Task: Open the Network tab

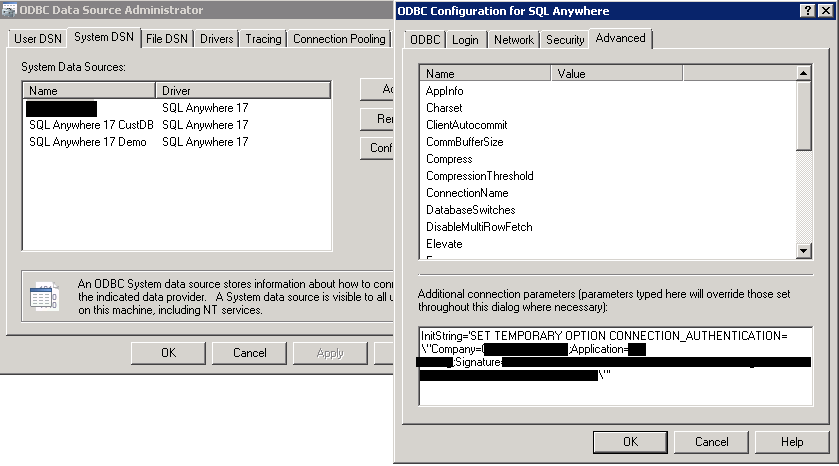Action: [x=514, y=40]
